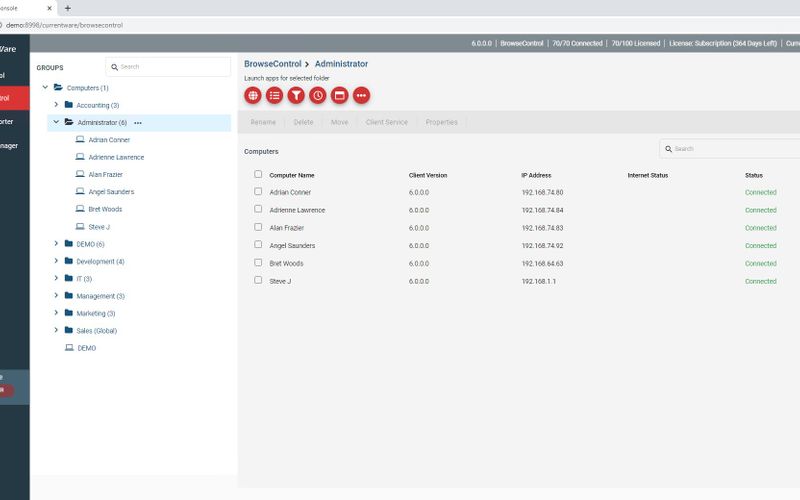Select the standalone DEMO computer in the tree
Viewport: 800px width, 500px height.
tap(86, 348)
